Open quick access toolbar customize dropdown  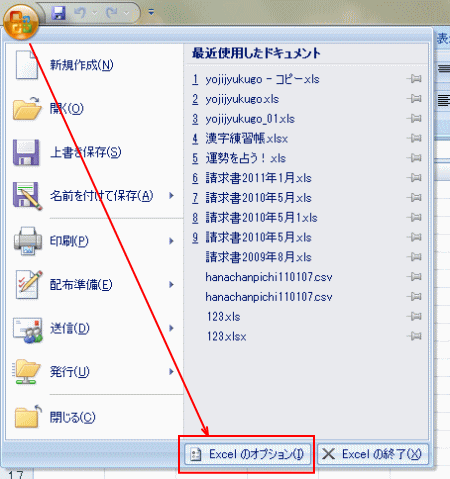(151, 13)
